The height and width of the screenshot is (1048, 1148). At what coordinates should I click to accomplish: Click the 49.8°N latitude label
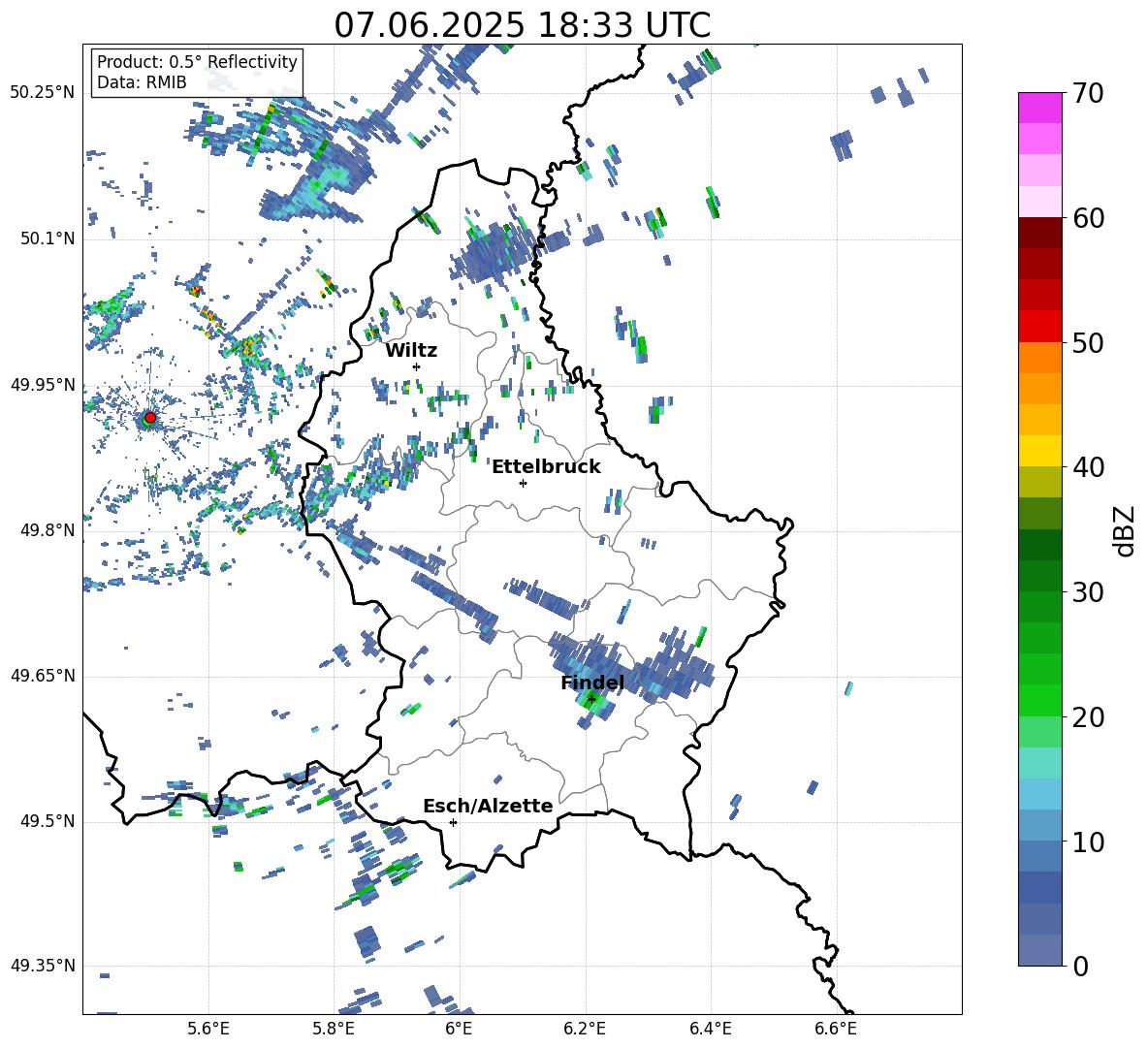coord(48,530)
